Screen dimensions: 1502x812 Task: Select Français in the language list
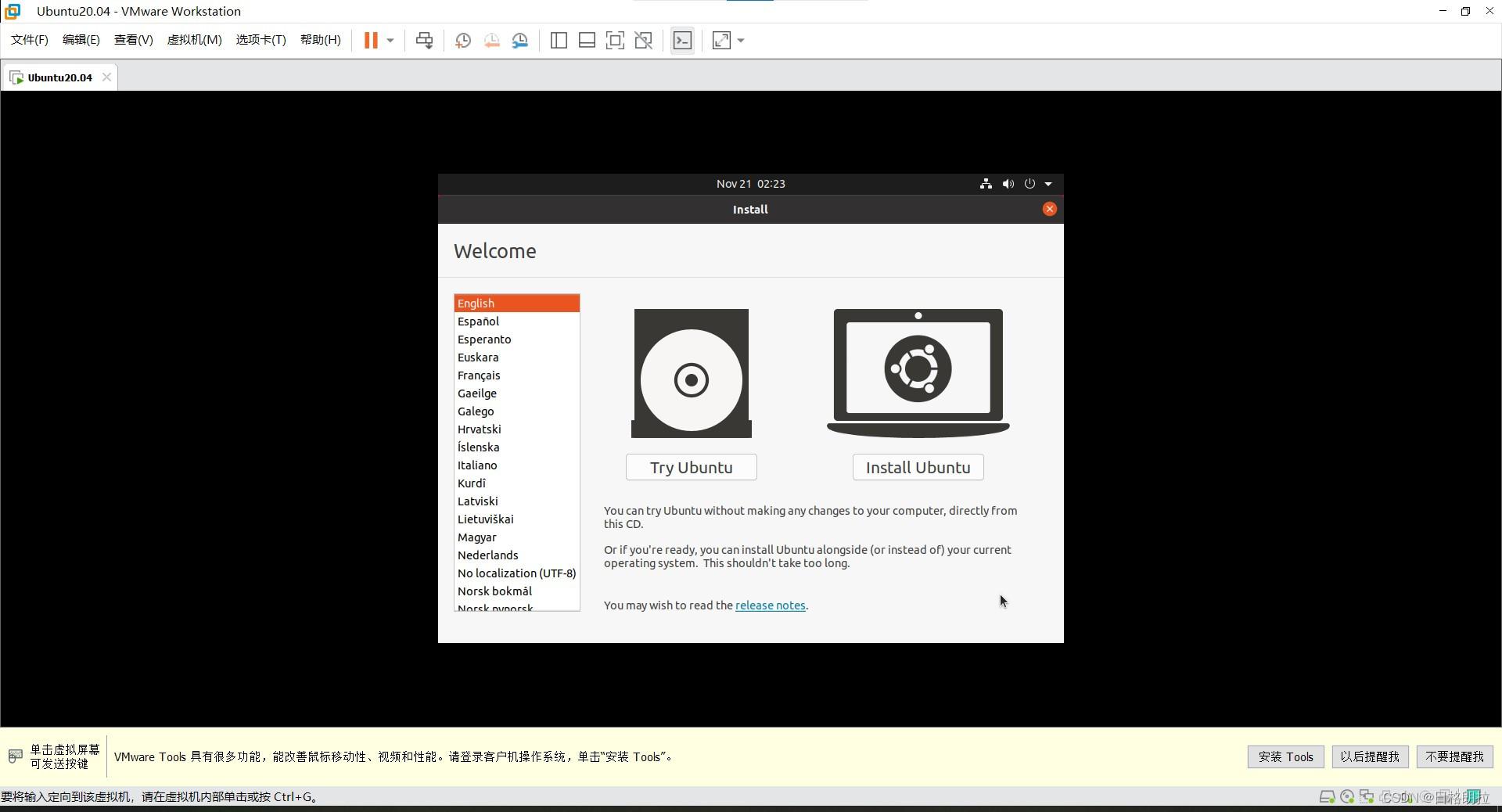(x=516, y=375)
